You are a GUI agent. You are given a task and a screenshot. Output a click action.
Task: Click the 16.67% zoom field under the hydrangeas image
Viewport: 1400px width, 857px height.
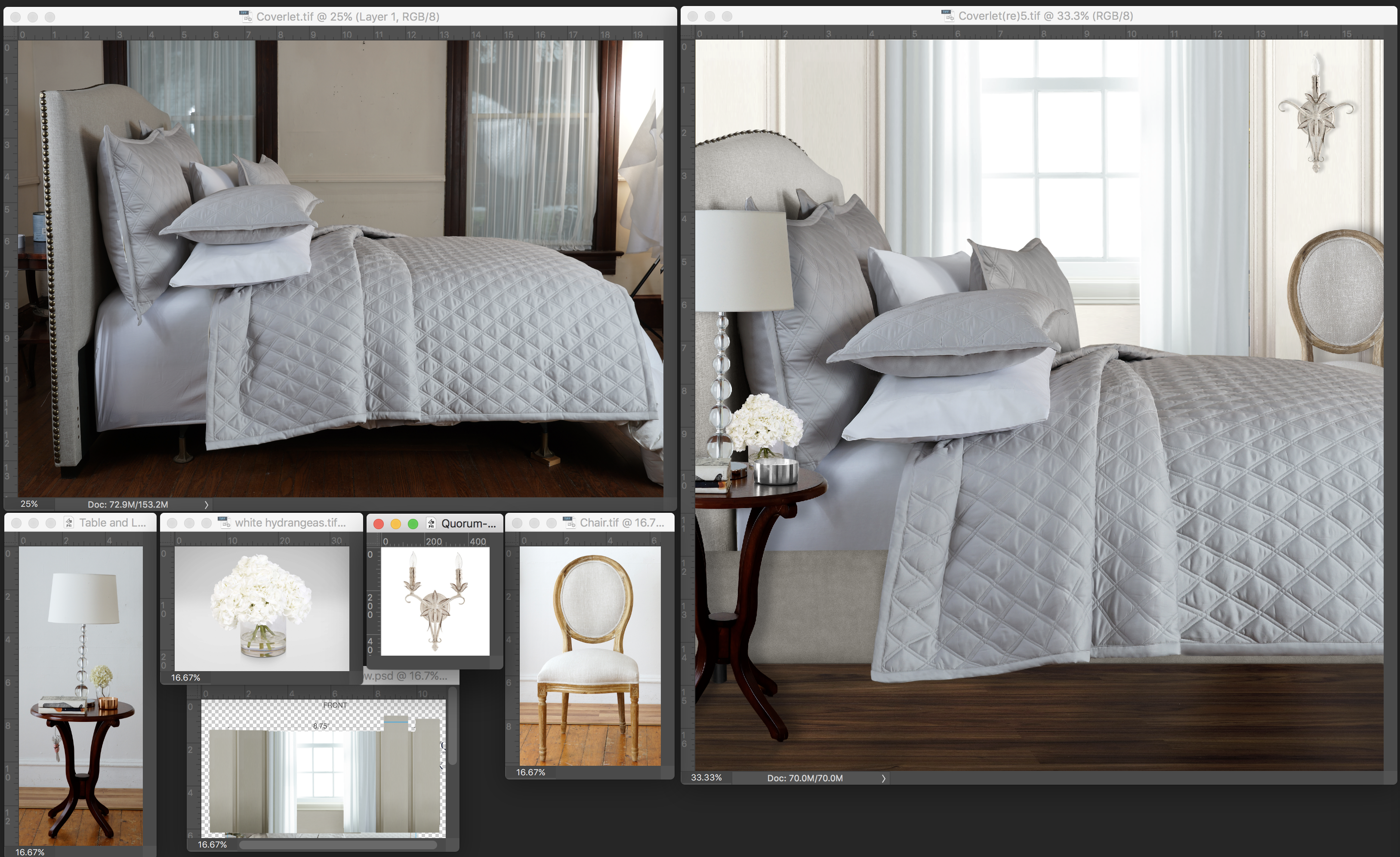pyautogui.click(x=186, y=678)
